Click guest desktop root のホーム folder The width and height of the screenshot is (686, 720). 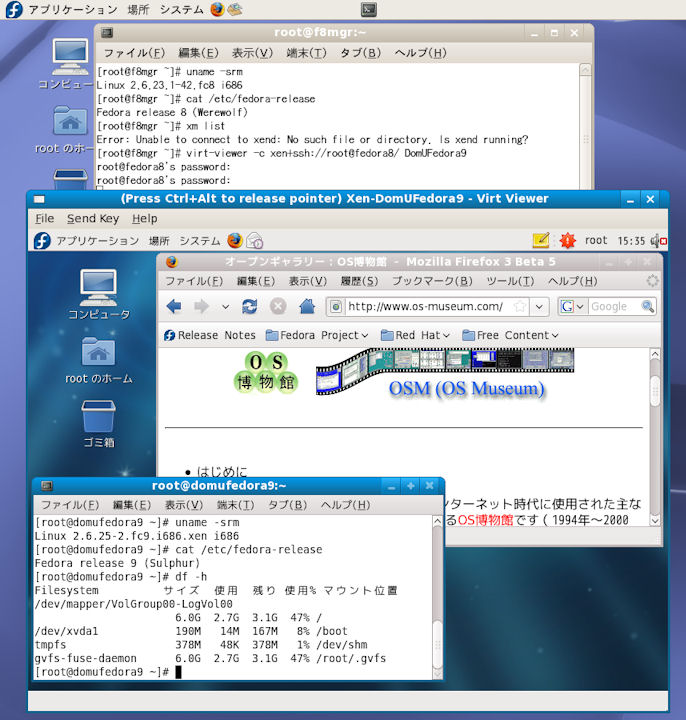point(98,360)
